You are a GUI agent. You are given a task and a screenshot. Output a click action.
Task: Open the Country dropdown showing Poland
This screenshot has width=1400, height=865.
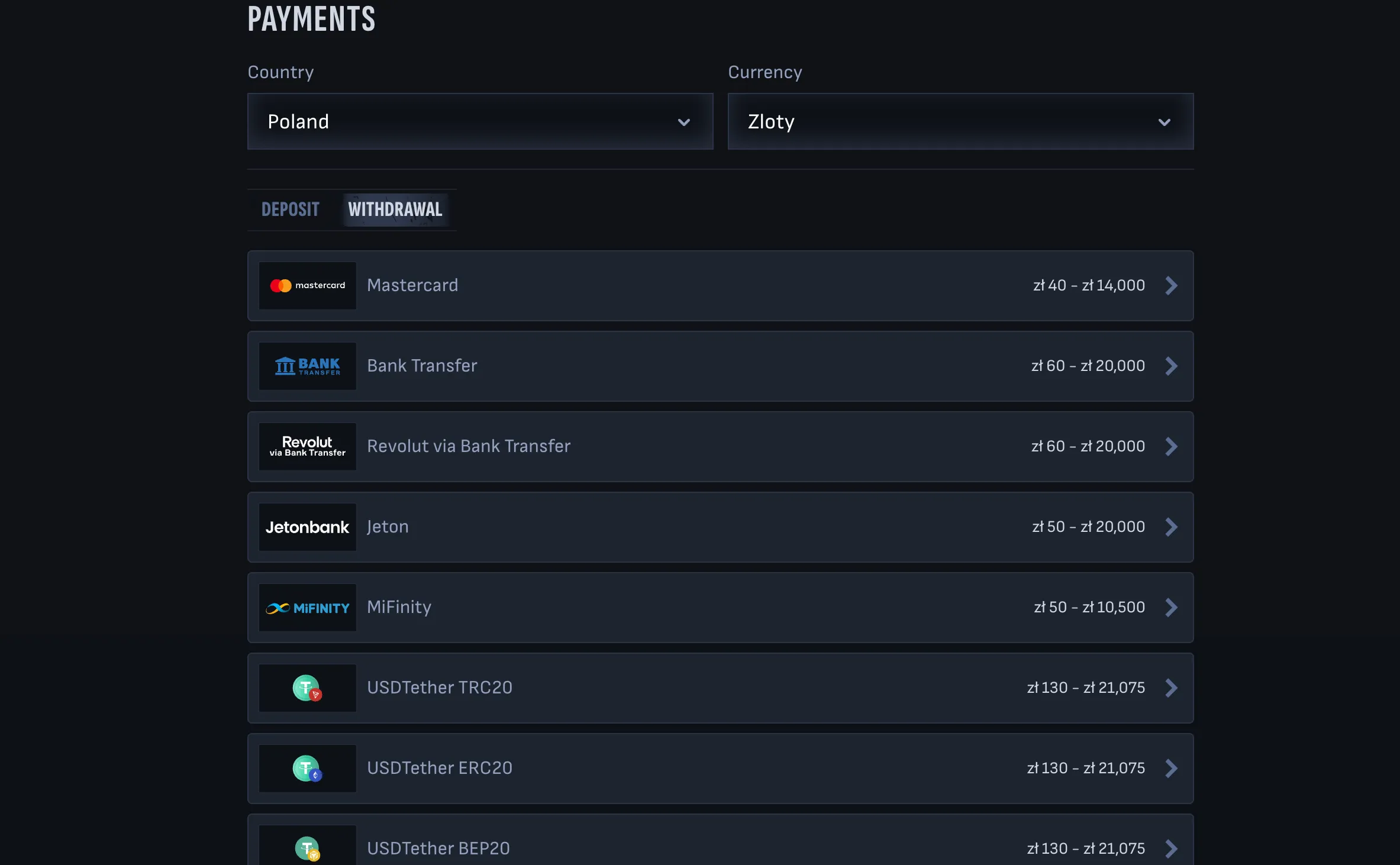click(x=480, y=121)
